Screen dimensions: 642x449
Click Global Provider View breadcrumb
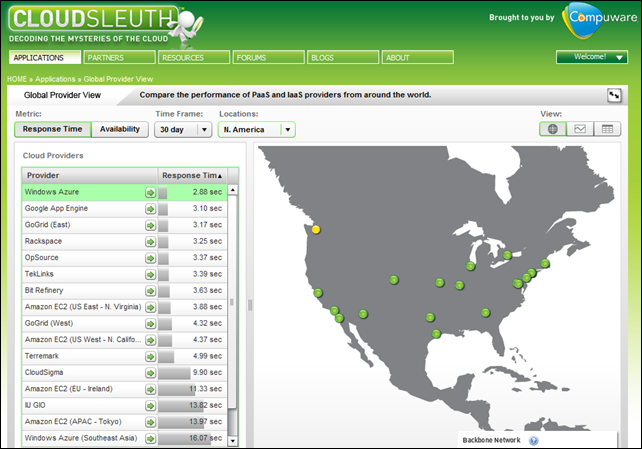pyautogui.click(x=118, y=79)
